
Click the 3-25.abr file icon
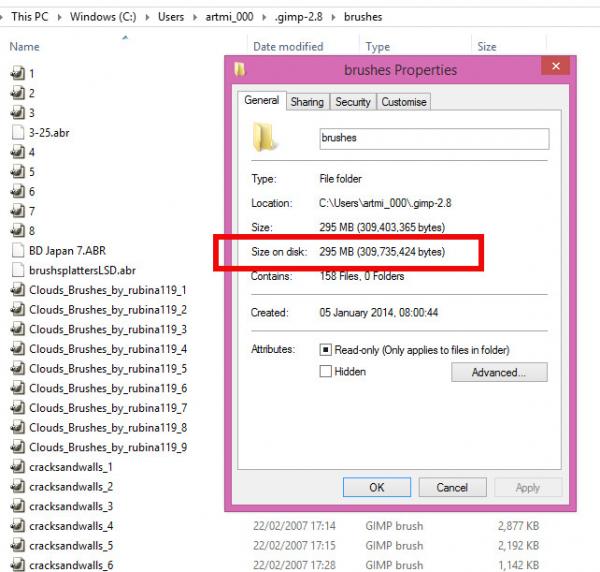coord(18,132)
